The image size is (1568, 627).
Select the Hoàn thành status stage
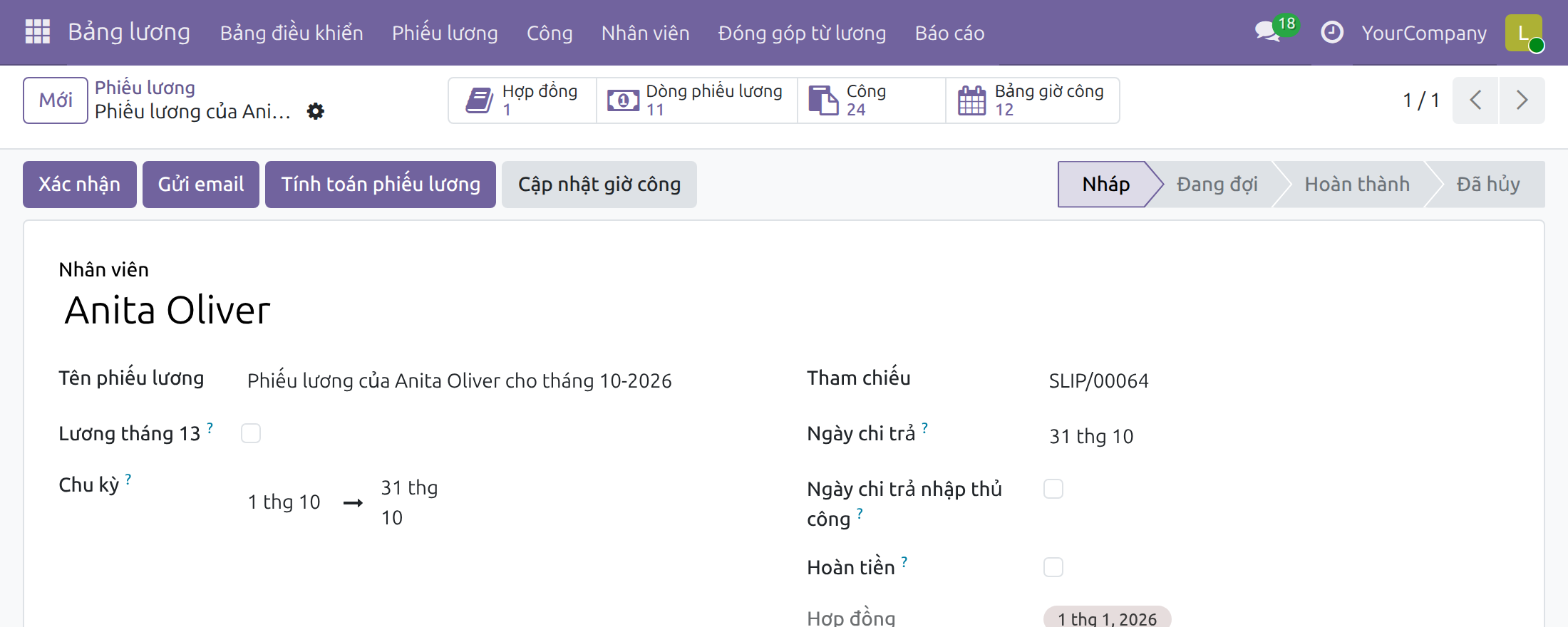coord(1357,185)
